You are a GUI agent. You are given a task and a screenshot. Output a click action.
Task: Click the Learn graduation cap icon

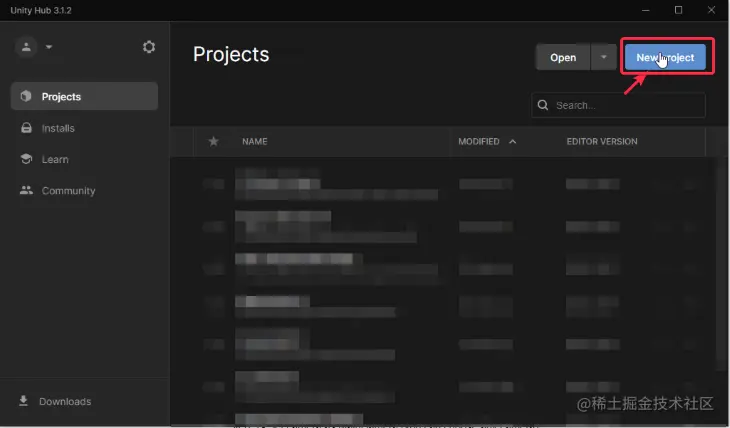point(27,159)
